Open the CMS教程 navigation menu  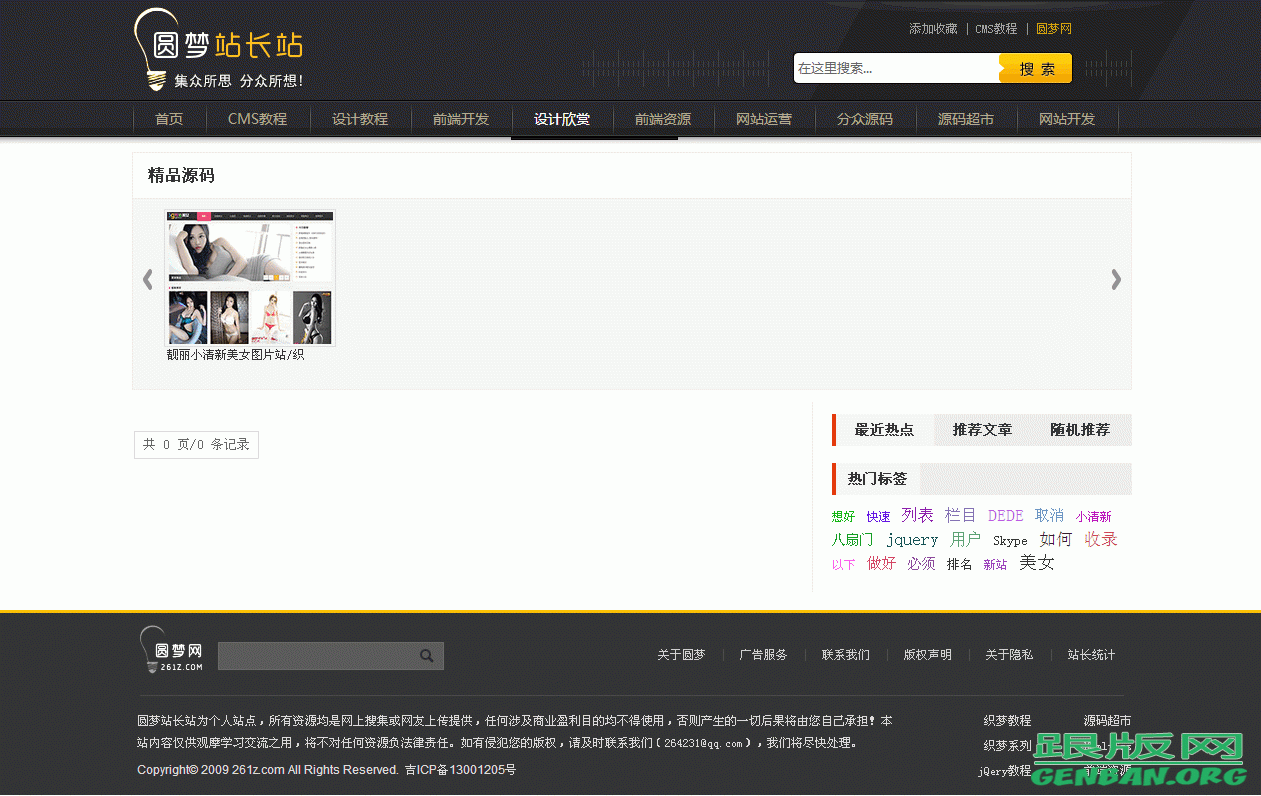(258, 119)
